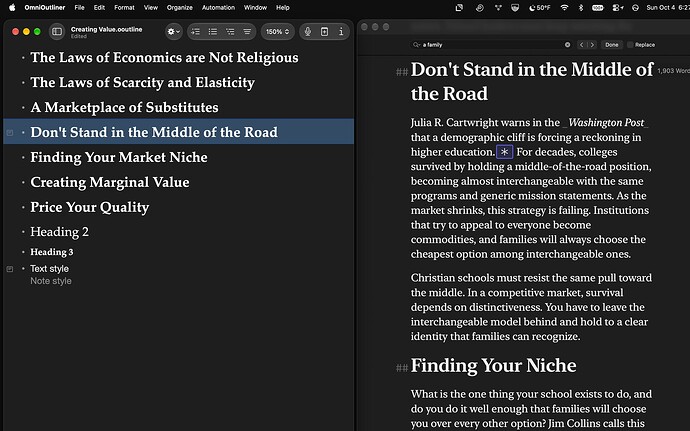
Task: Click the heading marker beside Finding Your Niche
Action: 402,368
